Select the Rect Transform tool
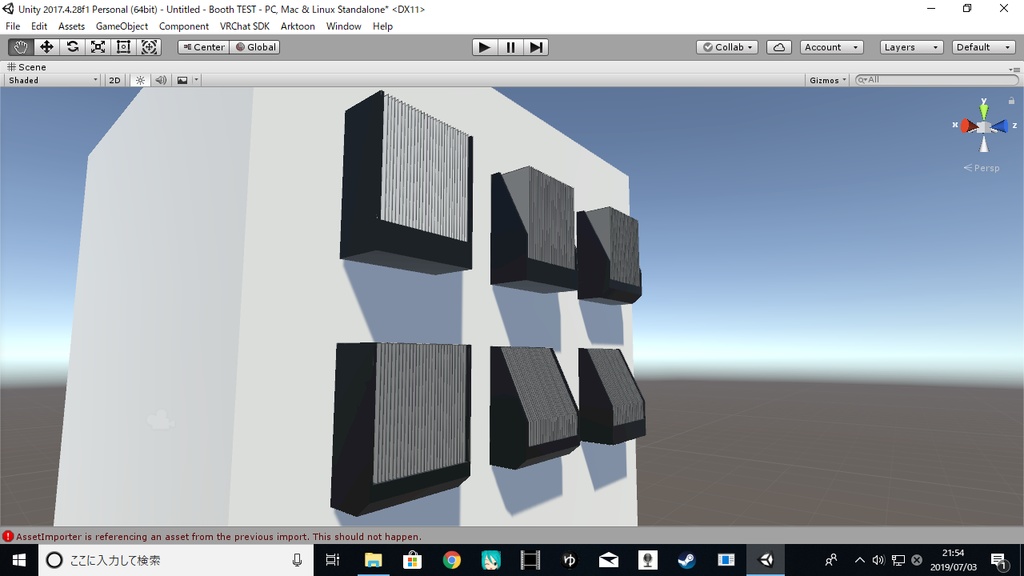Screen dimensions: 1024x576 tap(123, 47)
